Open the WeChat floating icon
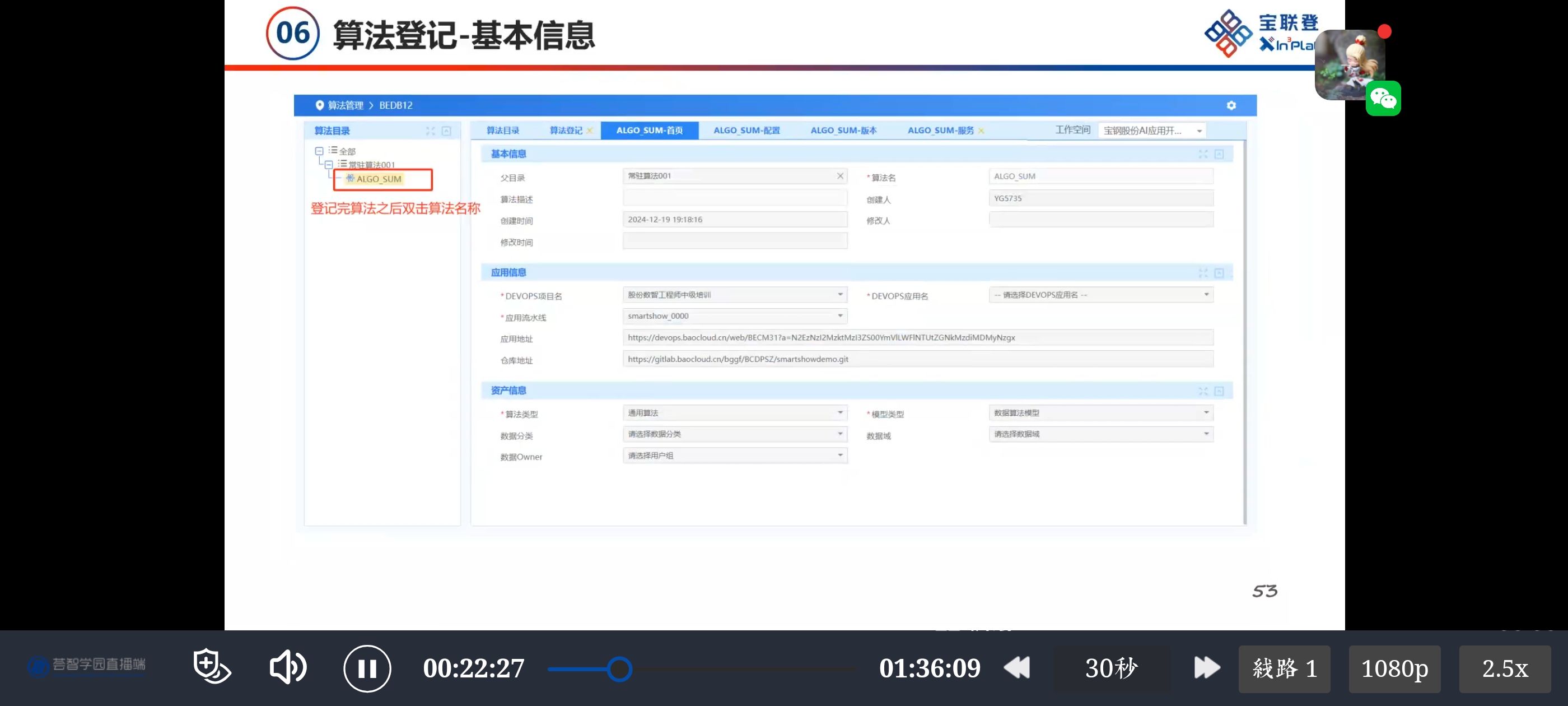 1383,99
